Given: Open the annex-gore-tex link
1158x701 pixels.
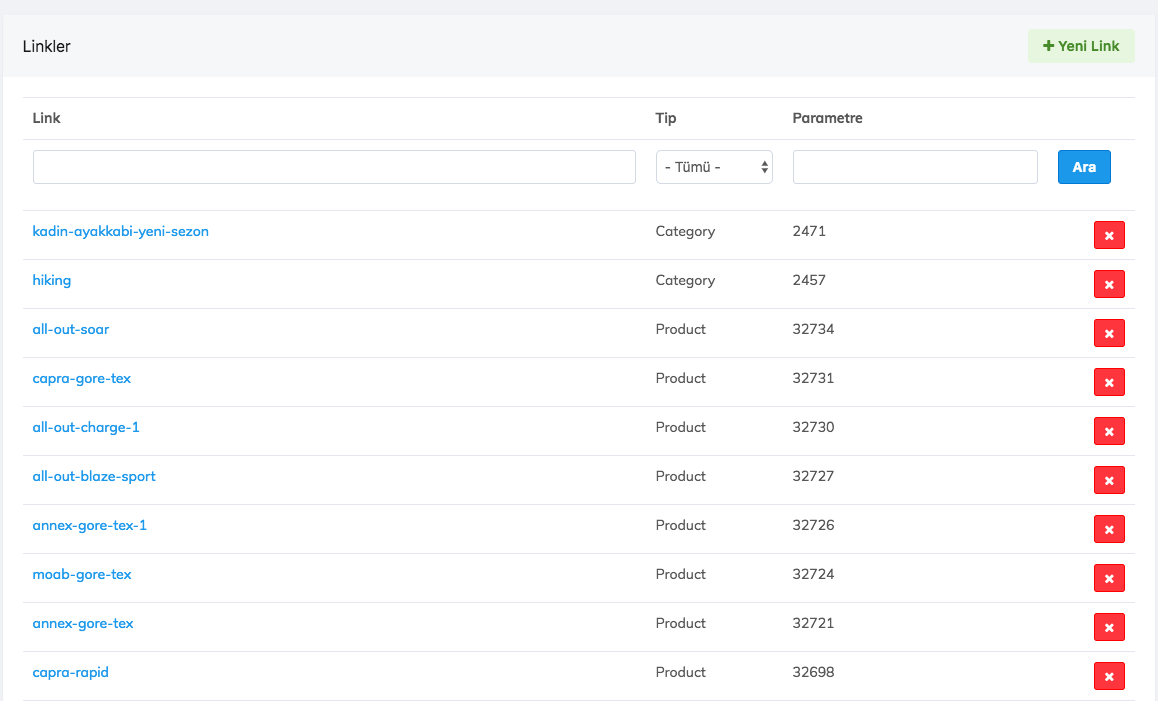Looking at the screenshot, I should tap(83, 623).
